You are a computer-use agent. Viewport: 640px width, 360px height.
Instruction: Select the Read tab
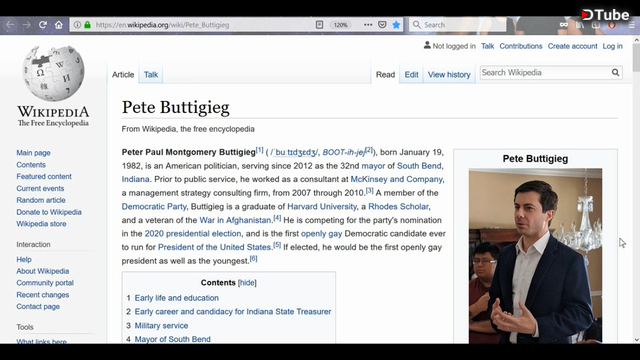pos(385,75)
